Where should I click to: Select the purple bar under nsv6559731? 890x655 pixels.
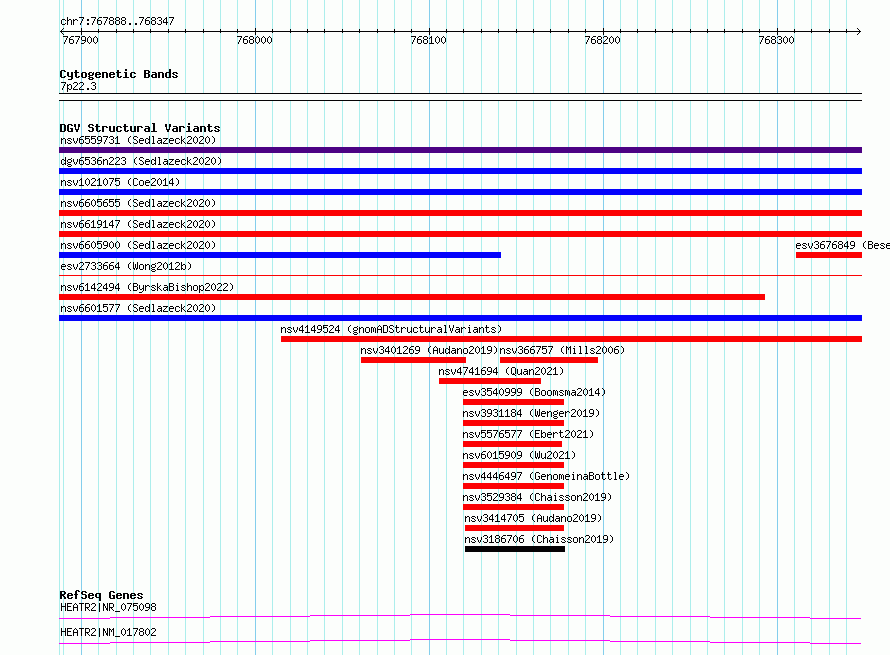[x=460, y=150]
